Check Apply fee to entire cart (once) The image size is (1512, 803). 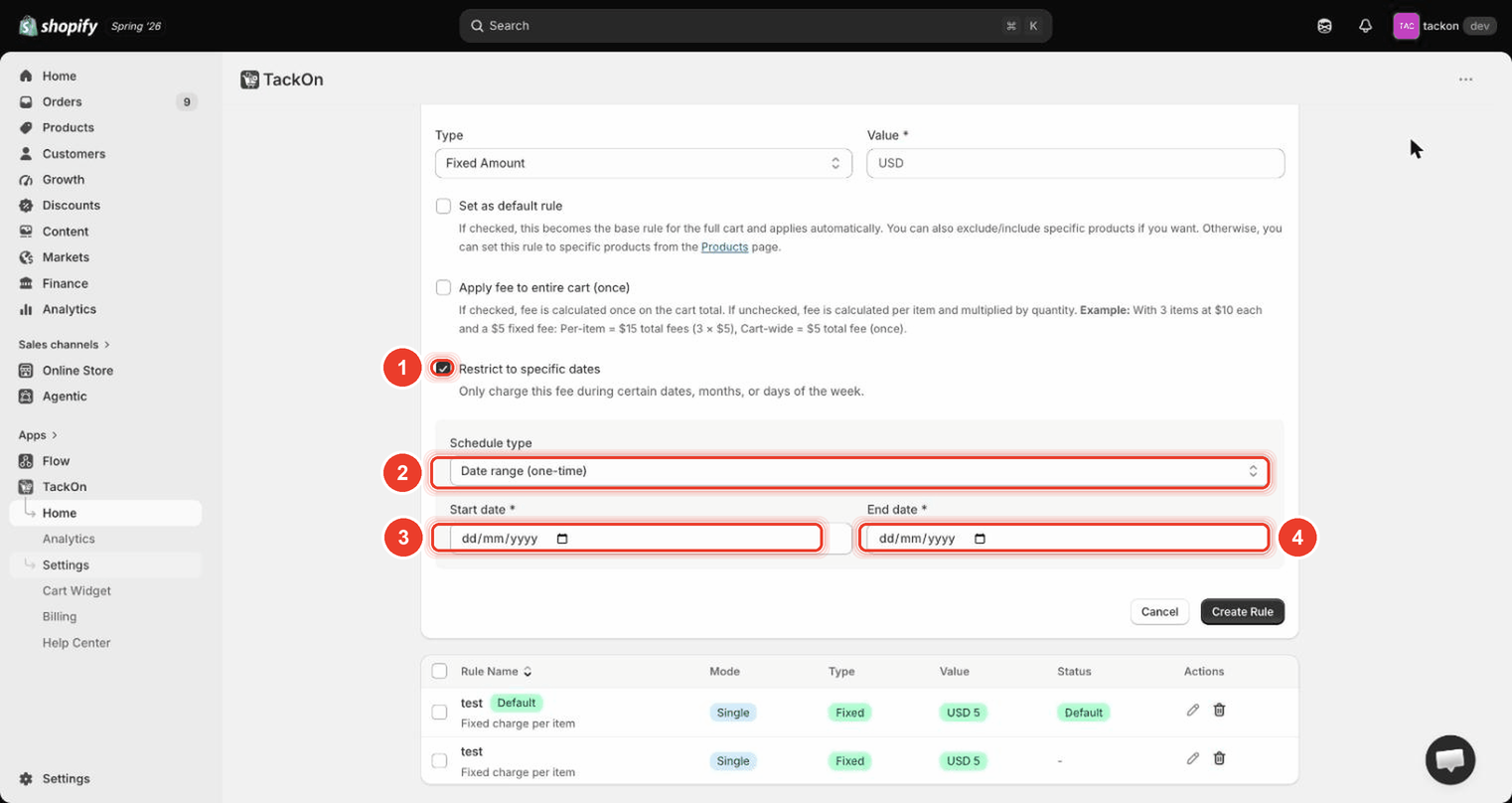pyautogui.click(x=443, y=287)
